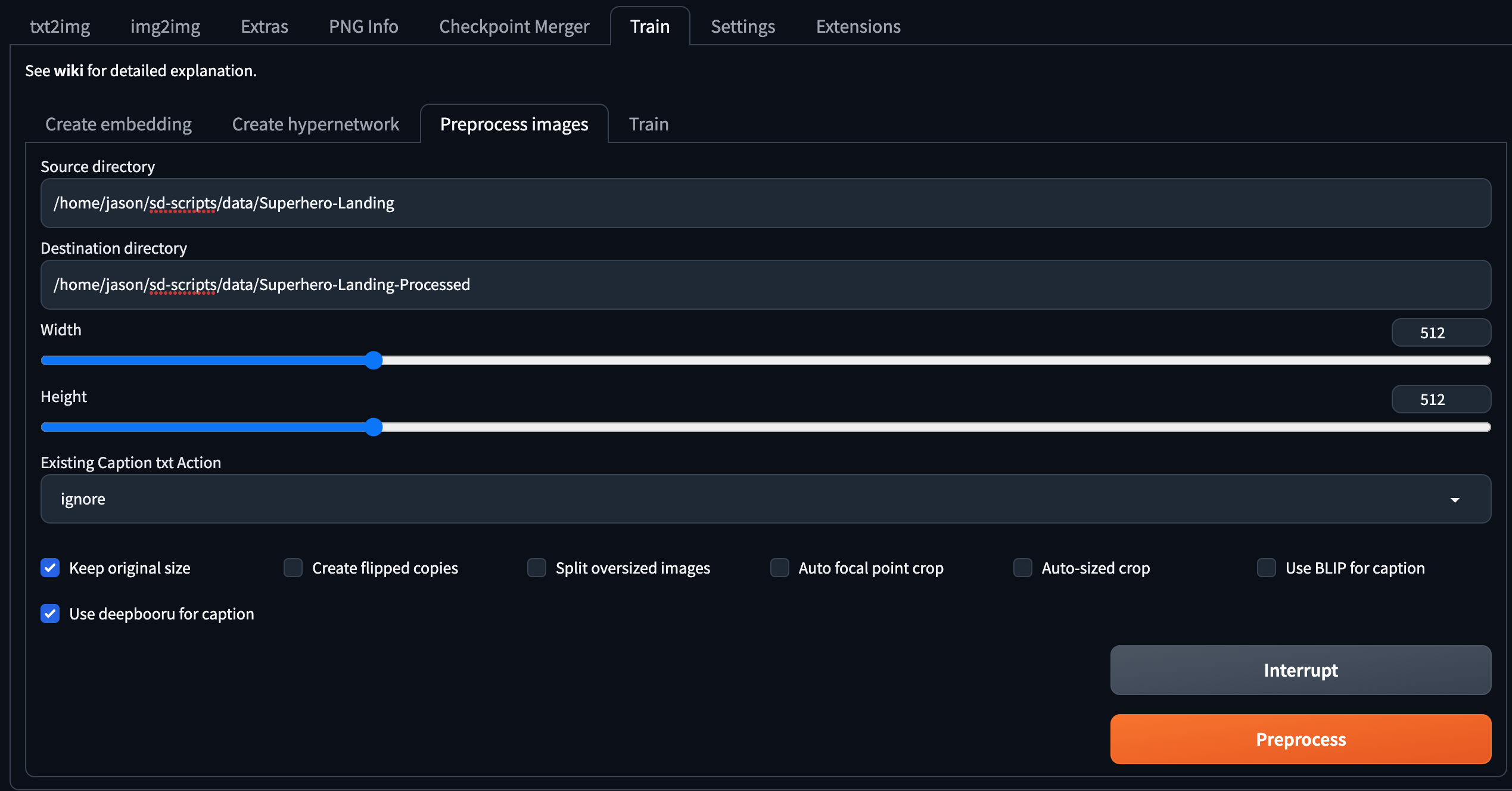Open the Settings tab
Image resolution: width=1512 pixels, height=791 pixels.
click(x=743, y=26)
